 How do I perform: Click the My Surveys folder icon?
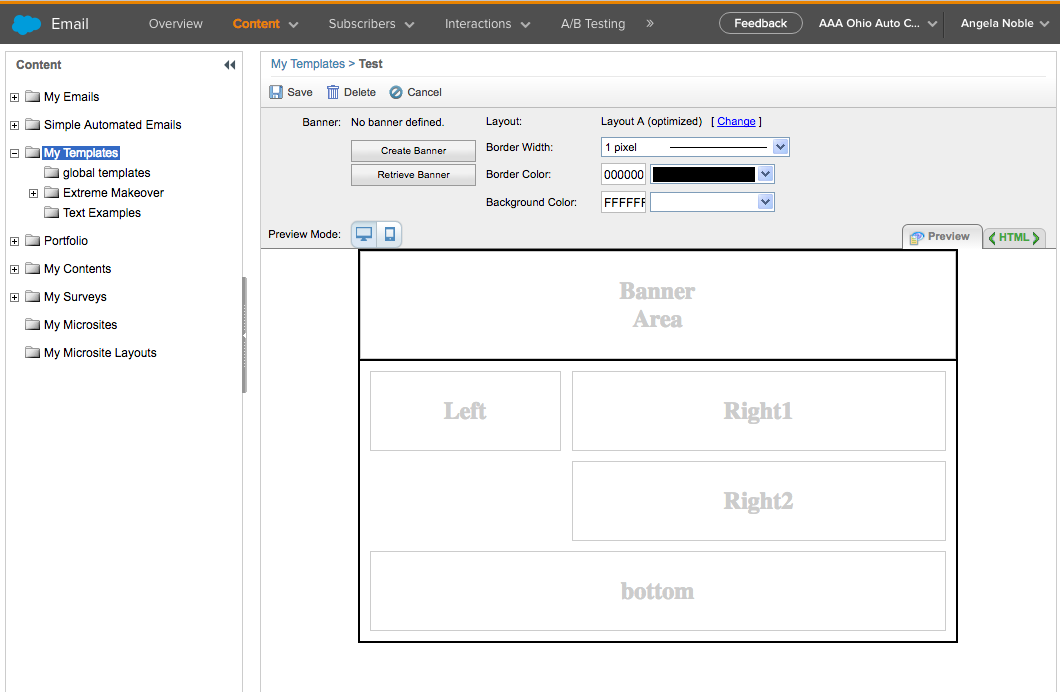[x=32, y=296]
